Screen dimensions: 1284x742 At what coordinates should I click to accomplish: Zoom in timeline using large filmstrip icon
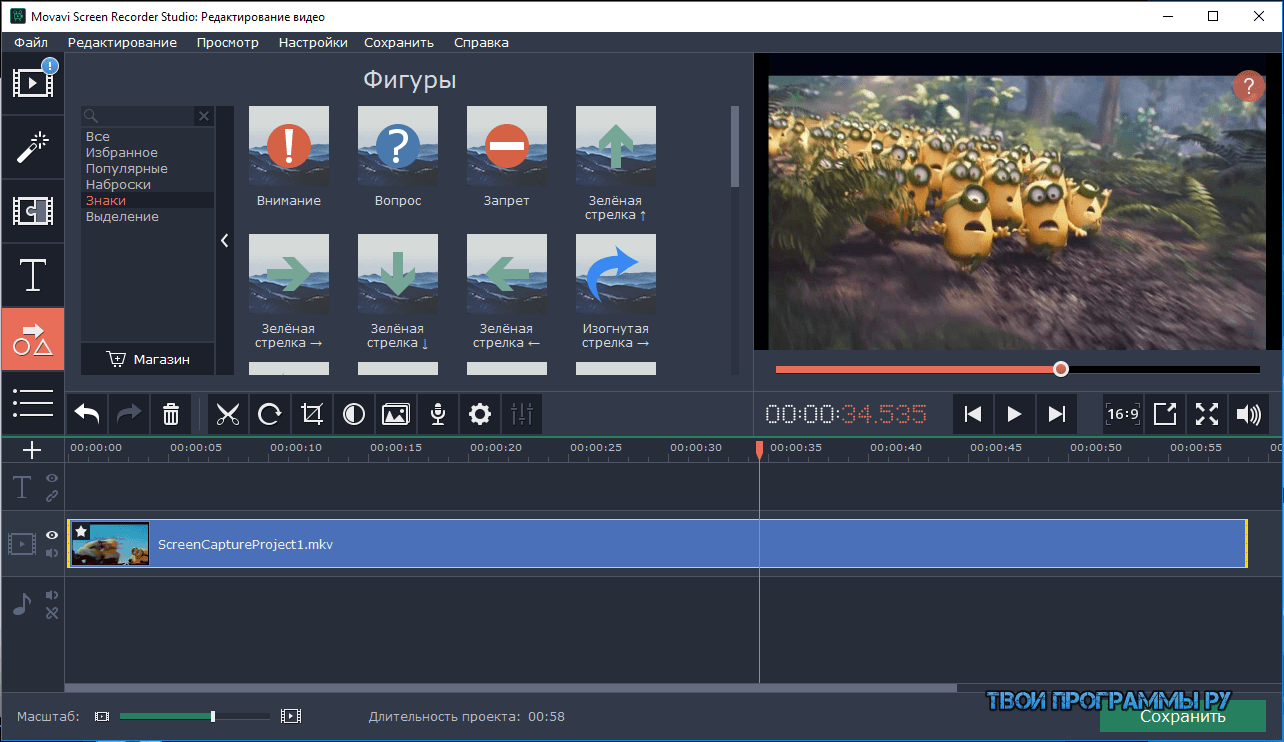point(291,716)
